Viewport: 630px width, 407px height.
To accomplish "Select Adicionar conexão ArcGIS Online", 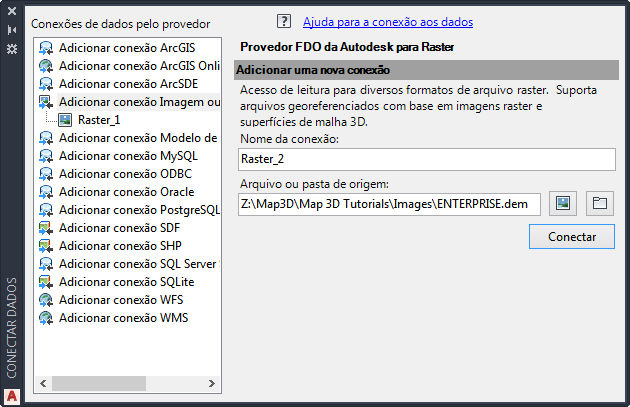I will (139, 66).
